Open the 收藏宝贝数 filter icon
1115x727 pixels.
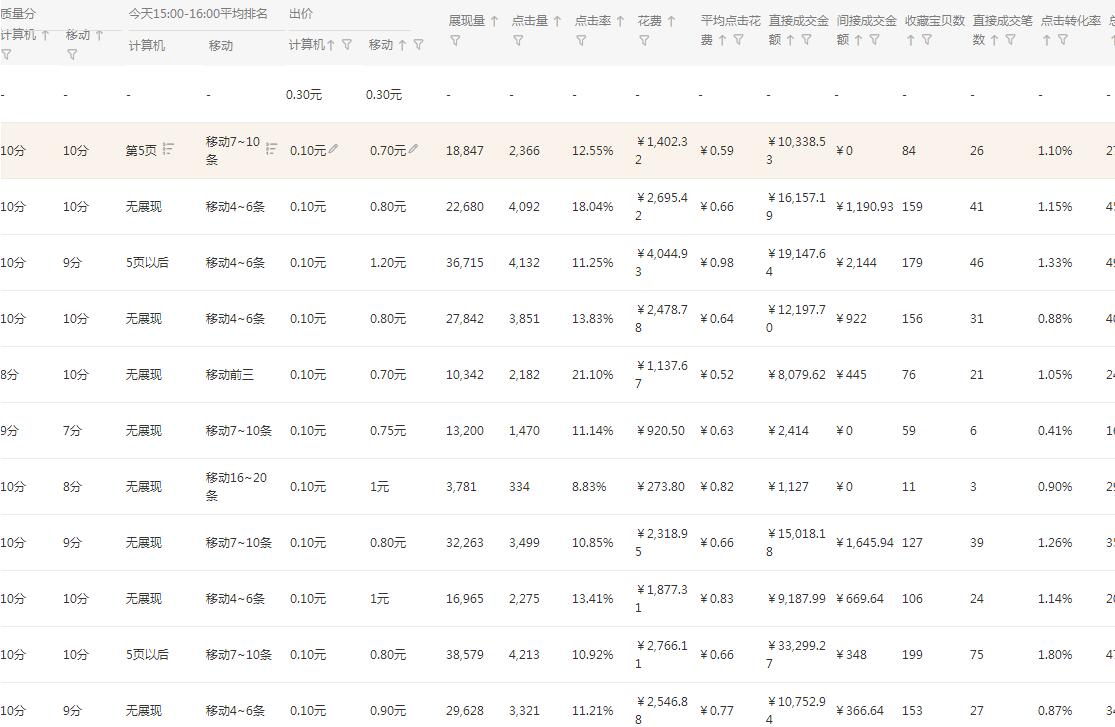click(x=927, y=40)
